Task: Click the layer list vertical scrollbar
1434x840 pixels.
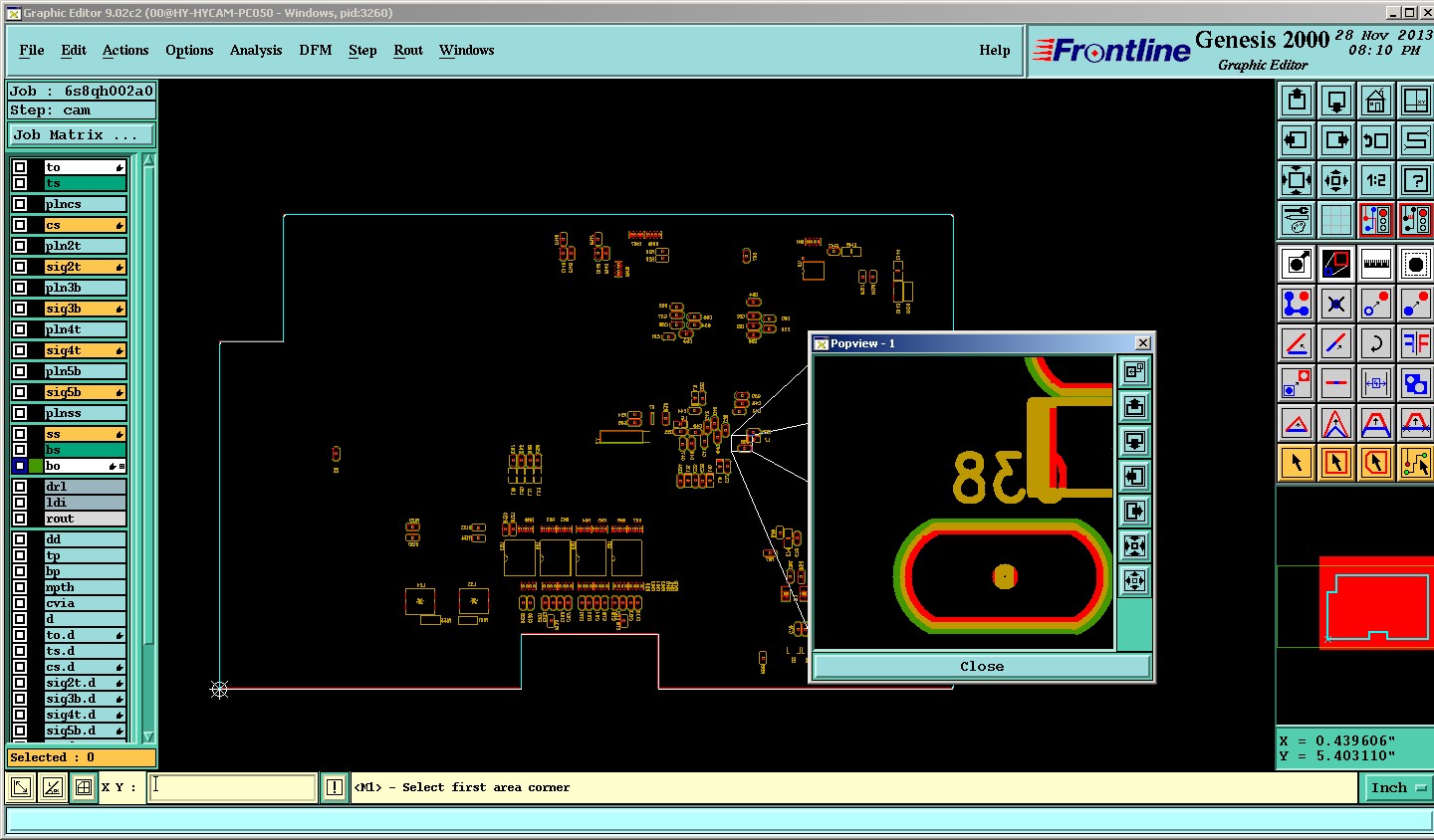Action: click(x=148, y=448)
